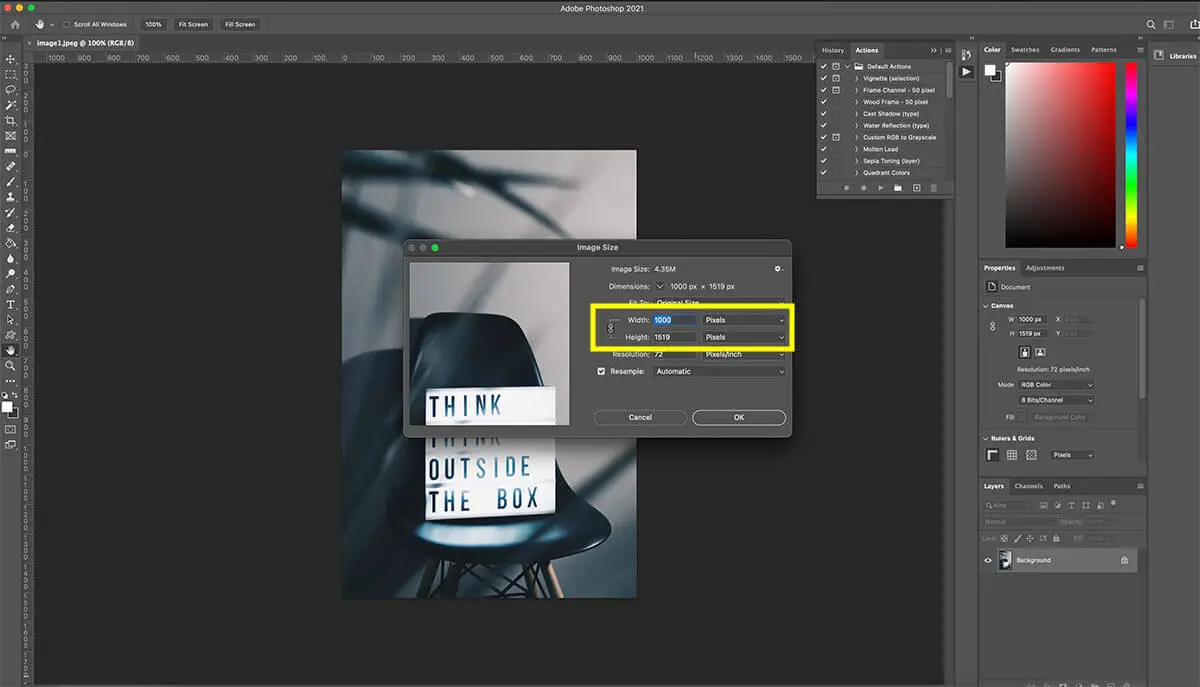This screenshot has width=1200, height=687.
Task: Click the create new action icon
Action: tap(916, 188)
